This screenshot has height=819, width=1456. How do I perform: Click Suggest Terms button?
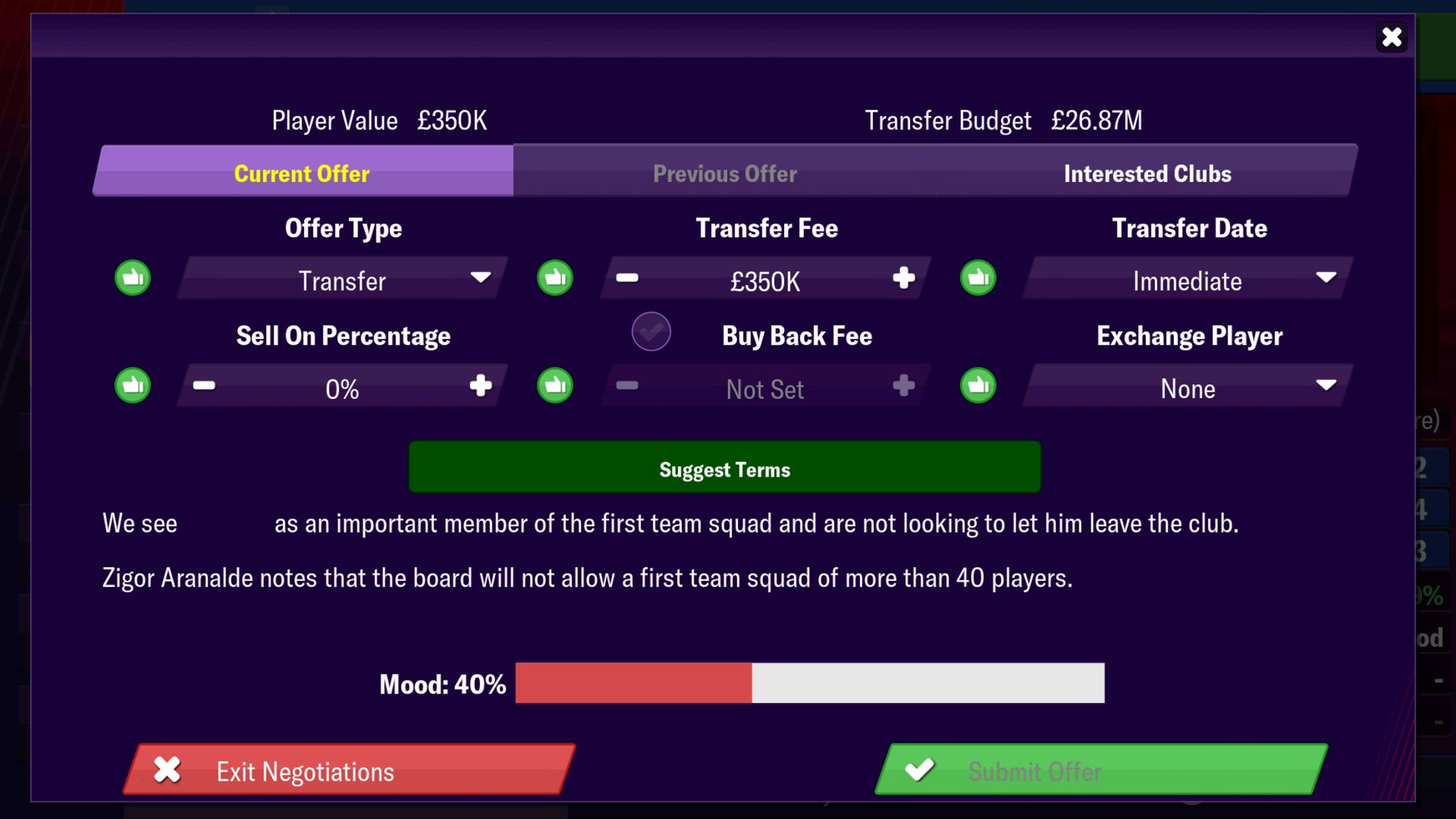tap(725, 468)
